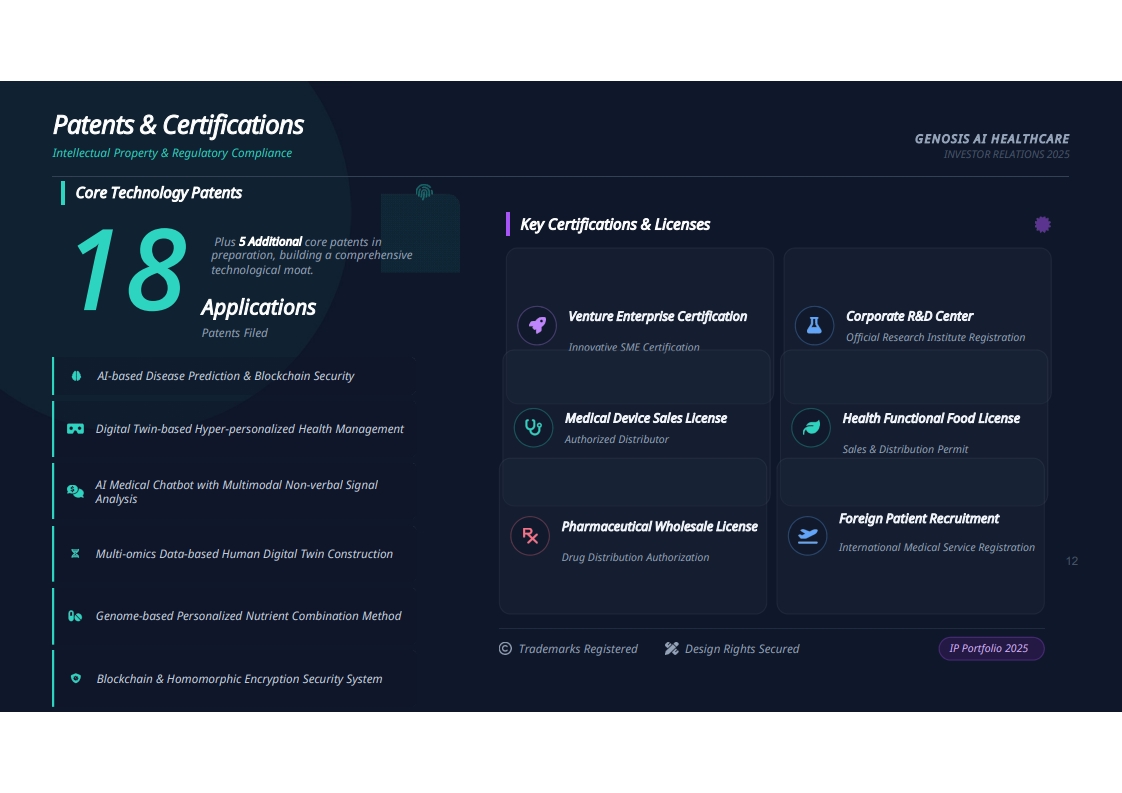Click the purple certificate badge icon
This screenshot has width=1122, height=793.
(1043, 225)
